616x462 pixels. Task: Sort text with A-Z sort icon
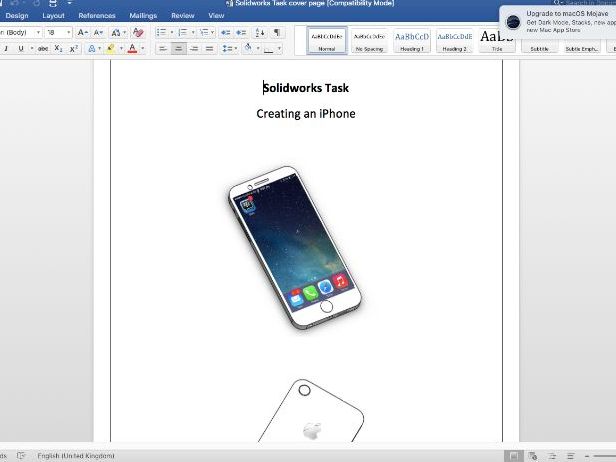tap(260, 32)
